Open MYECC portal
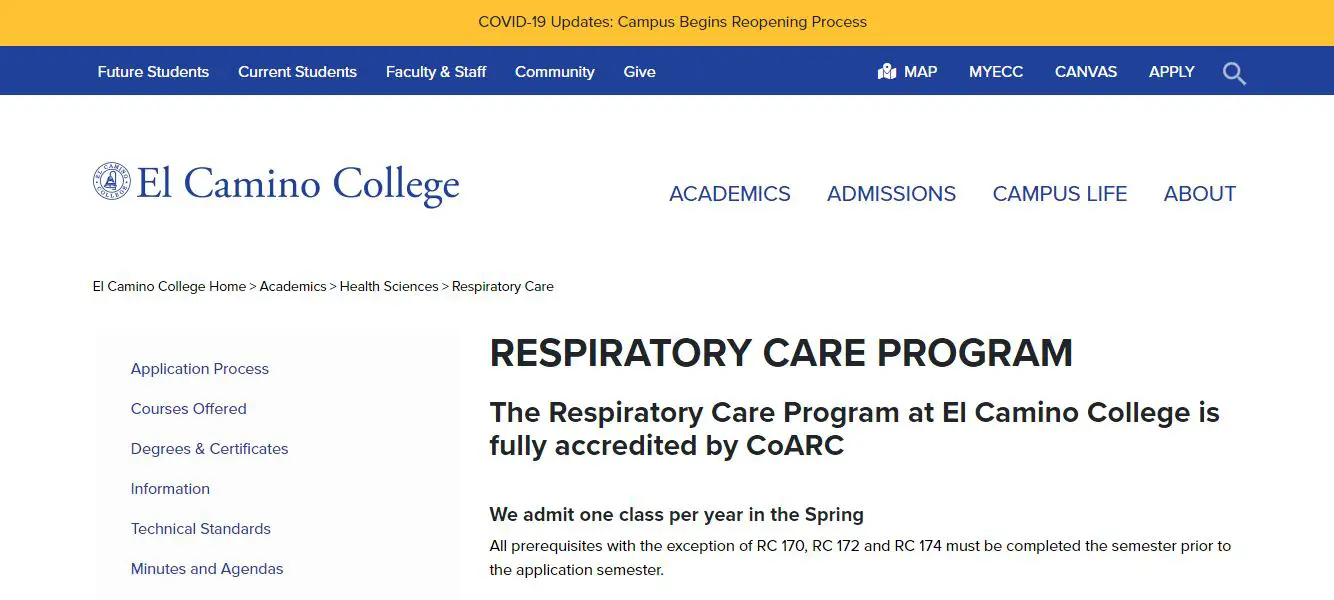Image resolution: width=1334 pixels, height=600 pixels. click(x=996, y=71)
